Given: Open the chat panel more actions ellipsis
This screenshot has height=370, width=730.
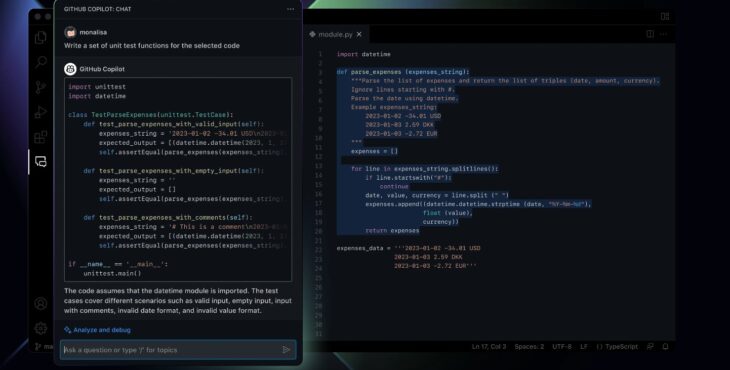Looking at the screenshot, I should (x=291, y=9).
